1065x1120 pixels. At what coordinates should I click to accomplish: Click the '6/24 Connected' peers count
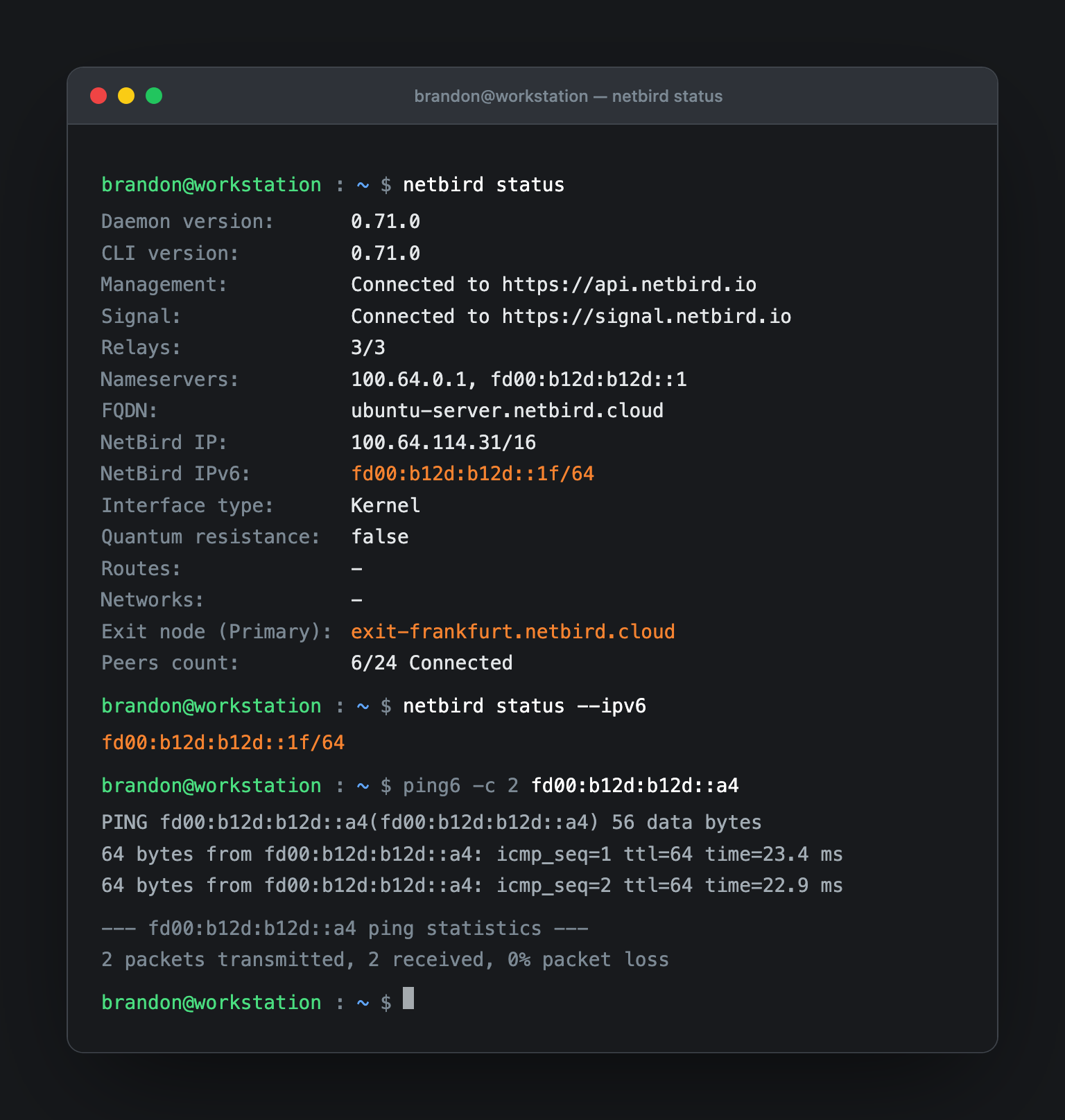point(432,663)
